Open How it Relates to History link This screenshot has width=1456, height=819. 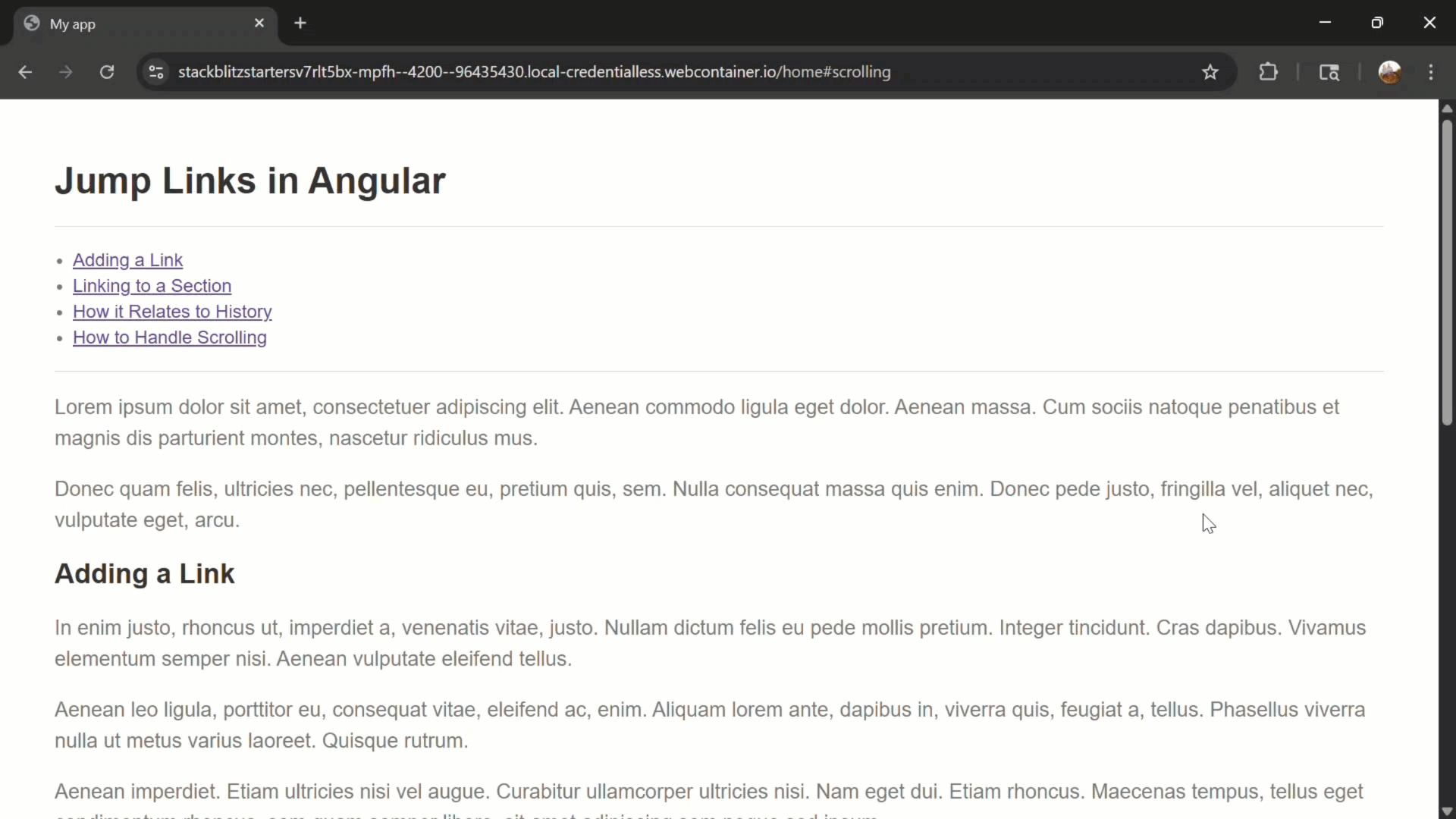coord(172,312)
